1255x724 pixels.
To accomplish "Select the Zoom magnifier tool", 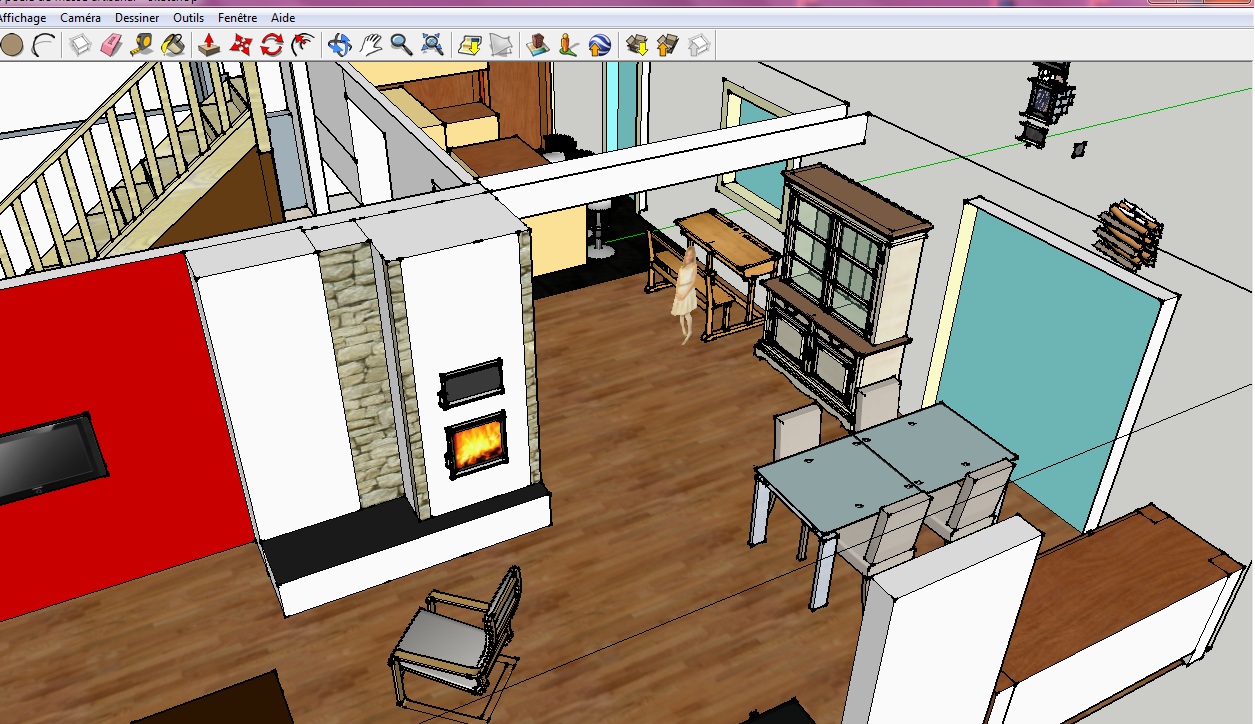I will pos(401,45).
